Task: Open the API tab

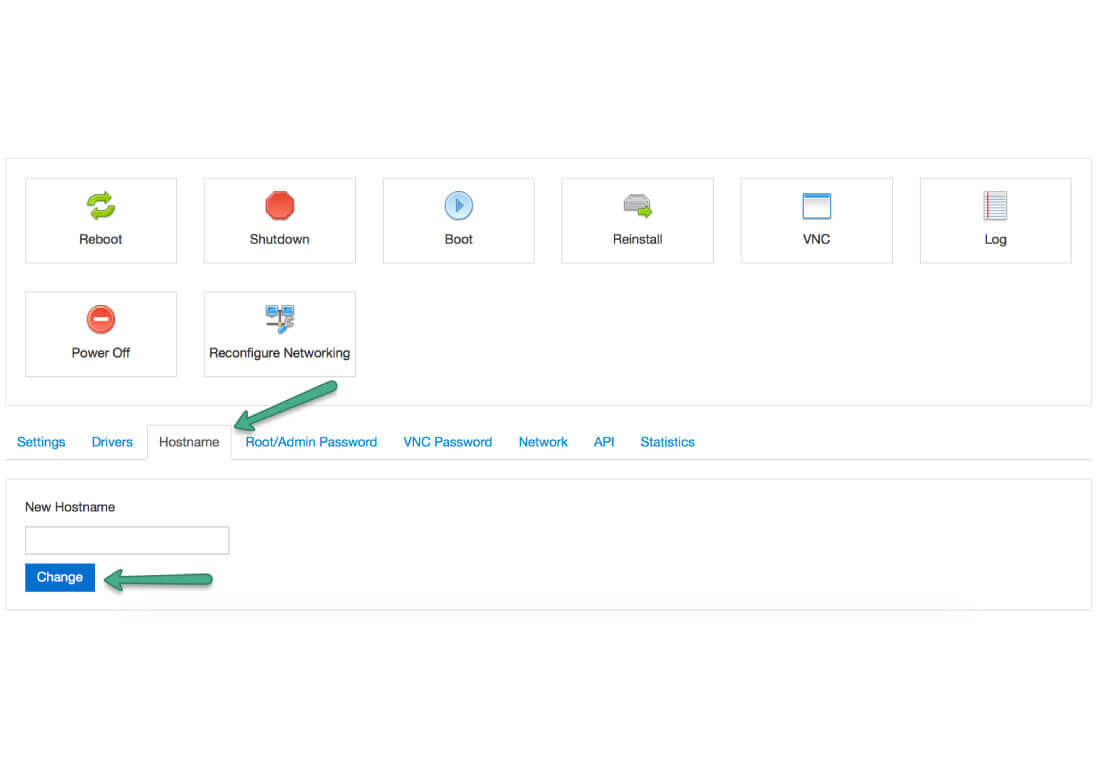Action: (x=604, y=442)
